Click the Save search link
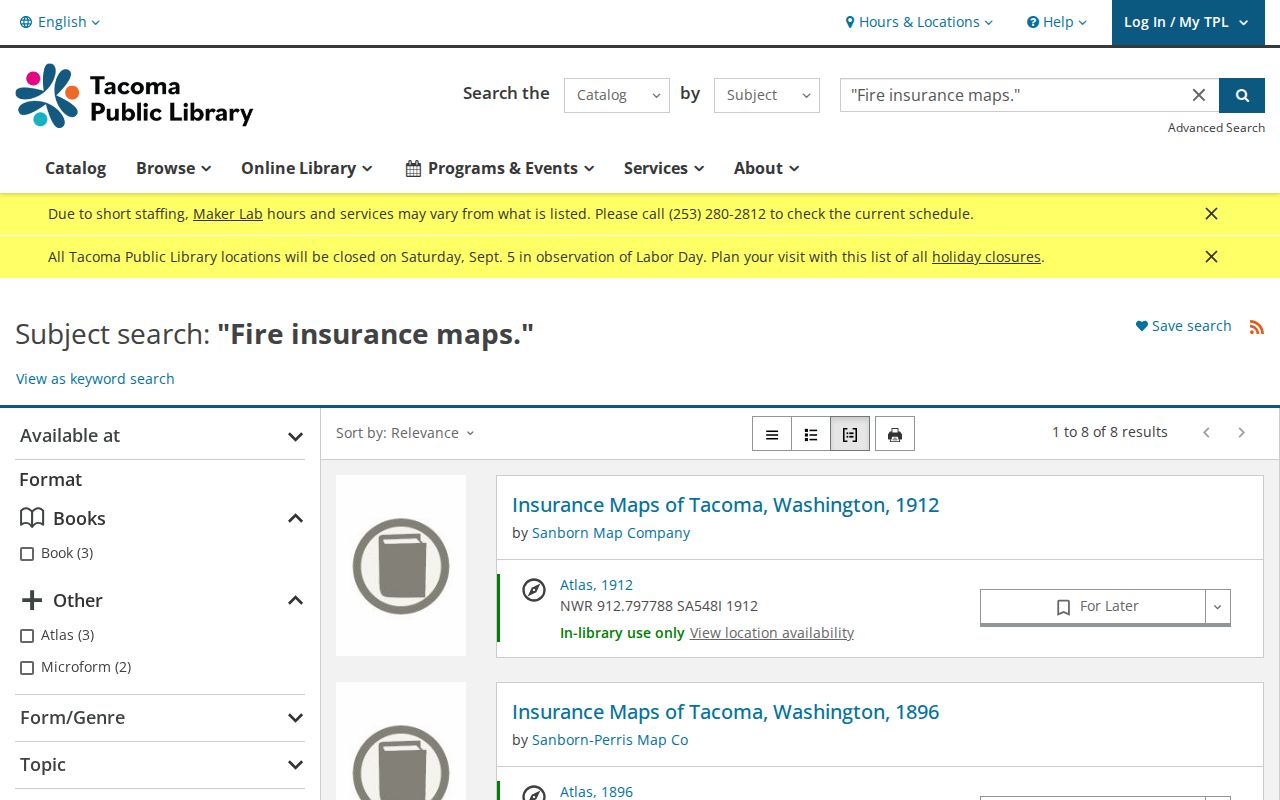The image size is (1280, 800). tap(1183, 326)
